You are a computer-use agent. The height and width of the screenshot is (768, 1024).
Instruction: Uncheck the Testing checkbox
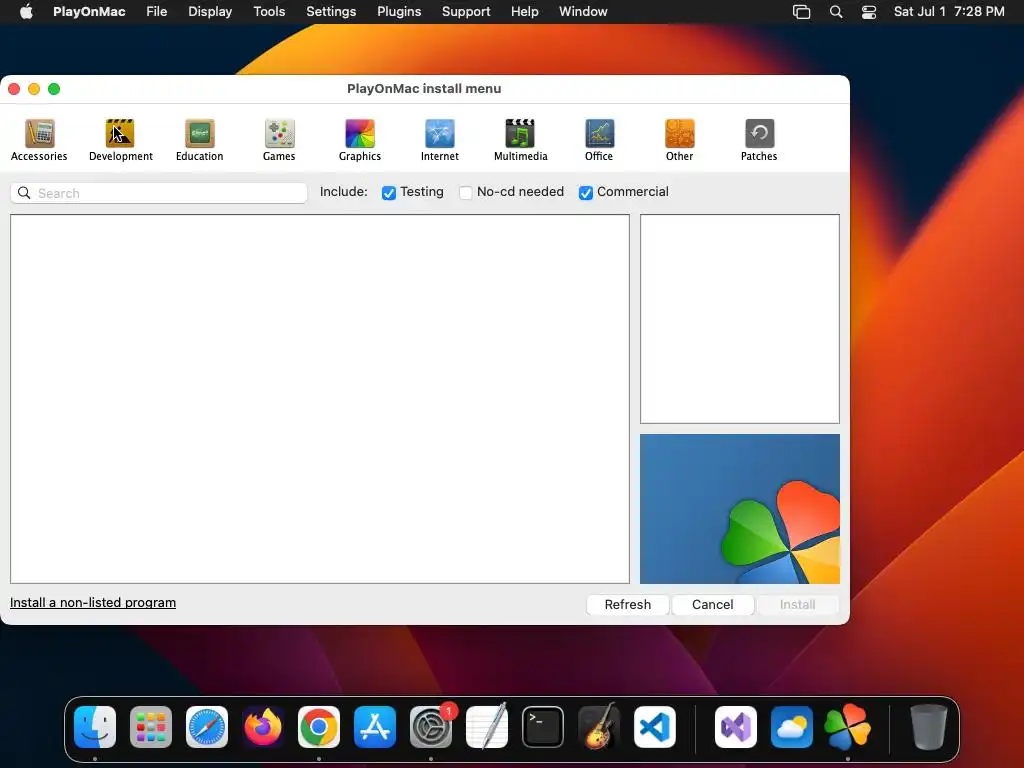[389, 193]
